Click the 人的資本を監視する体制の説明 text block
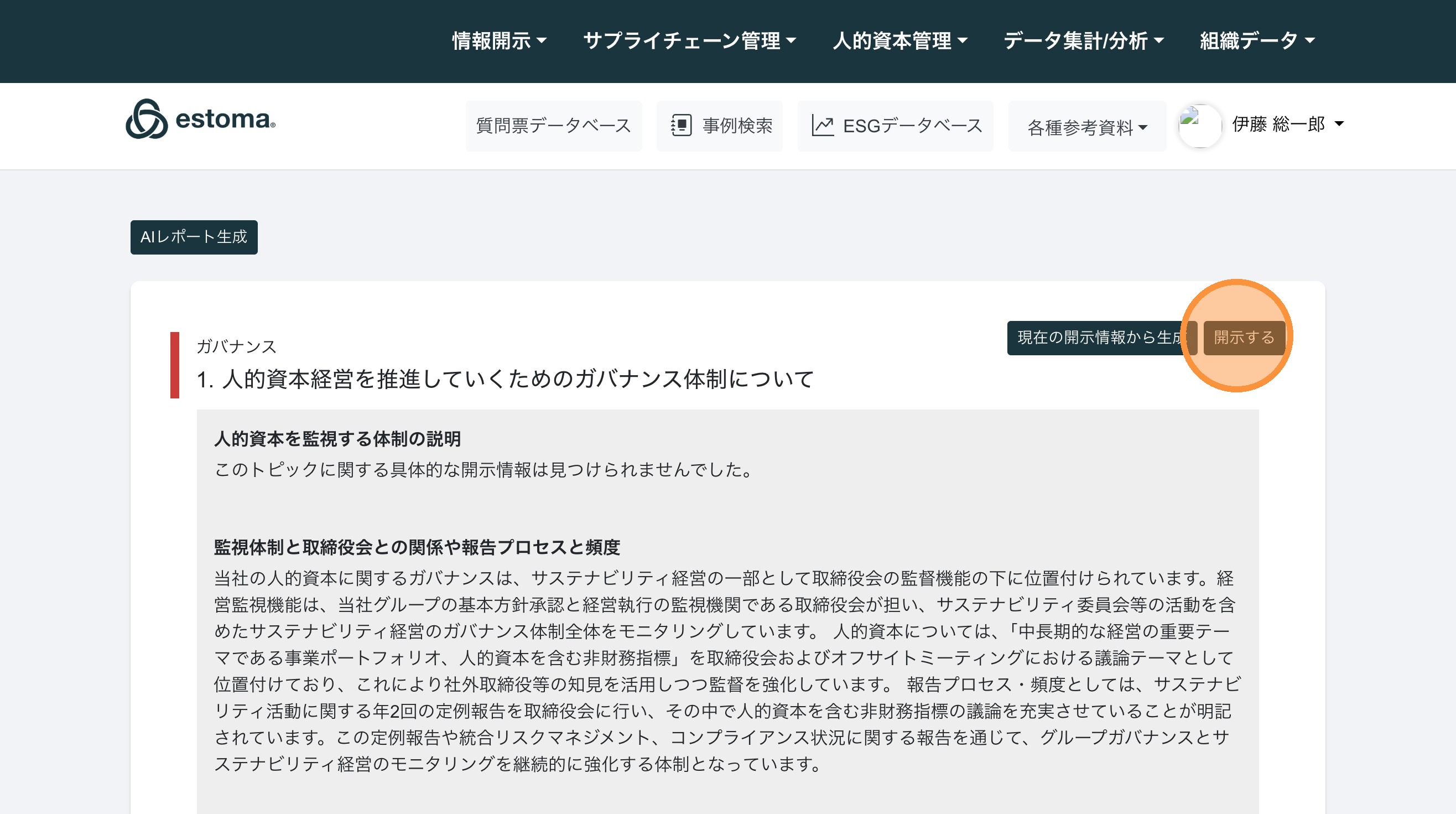The image size is (1456, 814). [x=337, y=439]
